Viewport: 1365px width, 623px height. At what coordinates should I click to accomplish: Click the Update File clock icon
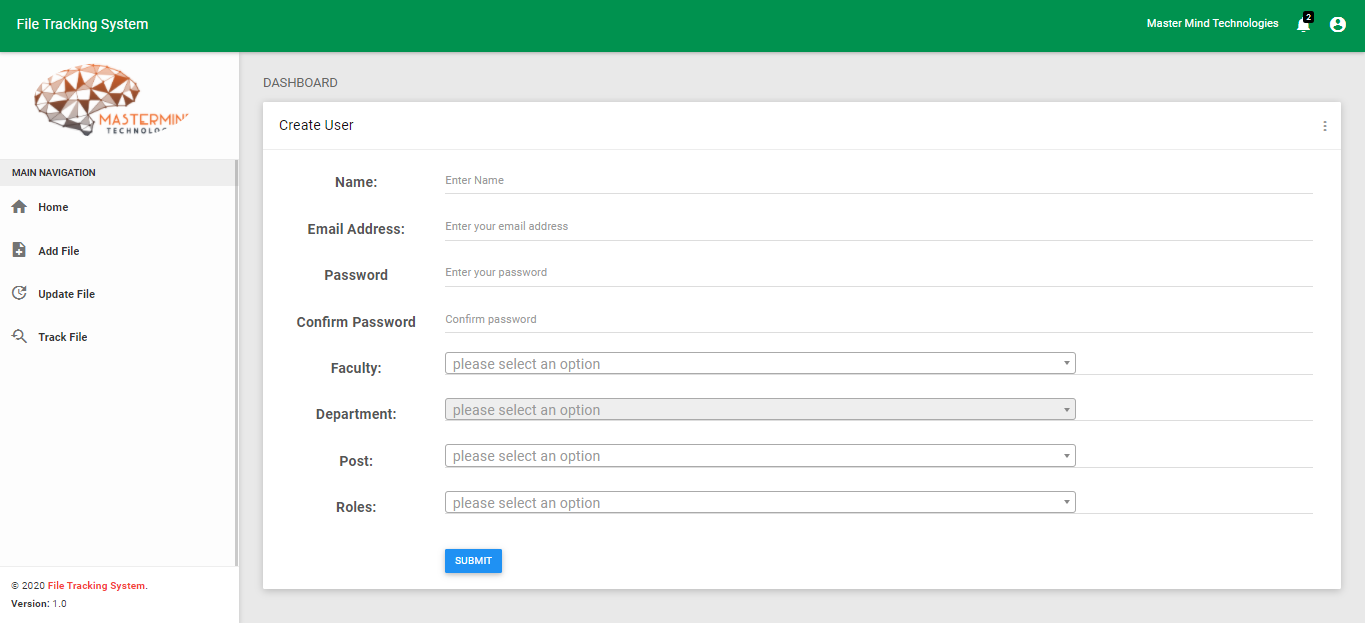19,293
